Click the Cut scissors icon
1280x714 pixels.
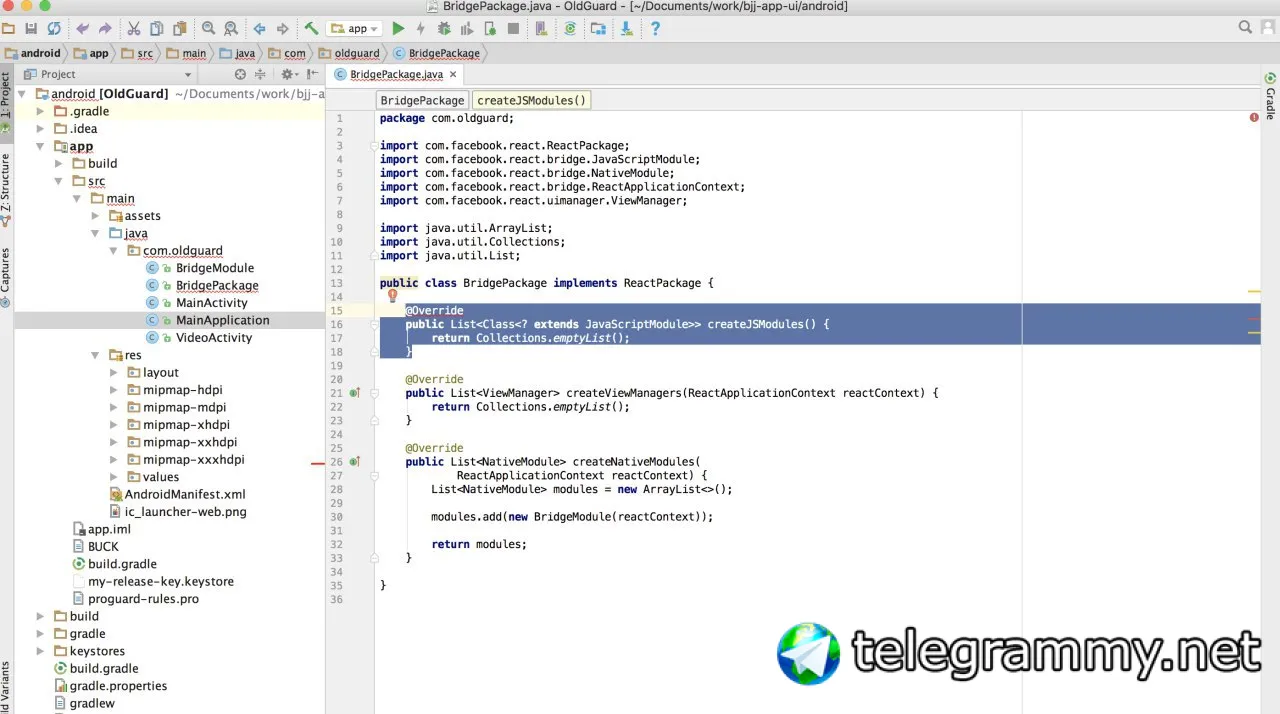[133, 29]
